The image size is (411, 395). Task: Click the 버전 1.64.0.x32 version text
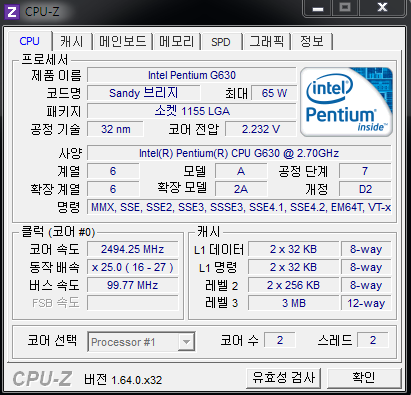point(123,380)
